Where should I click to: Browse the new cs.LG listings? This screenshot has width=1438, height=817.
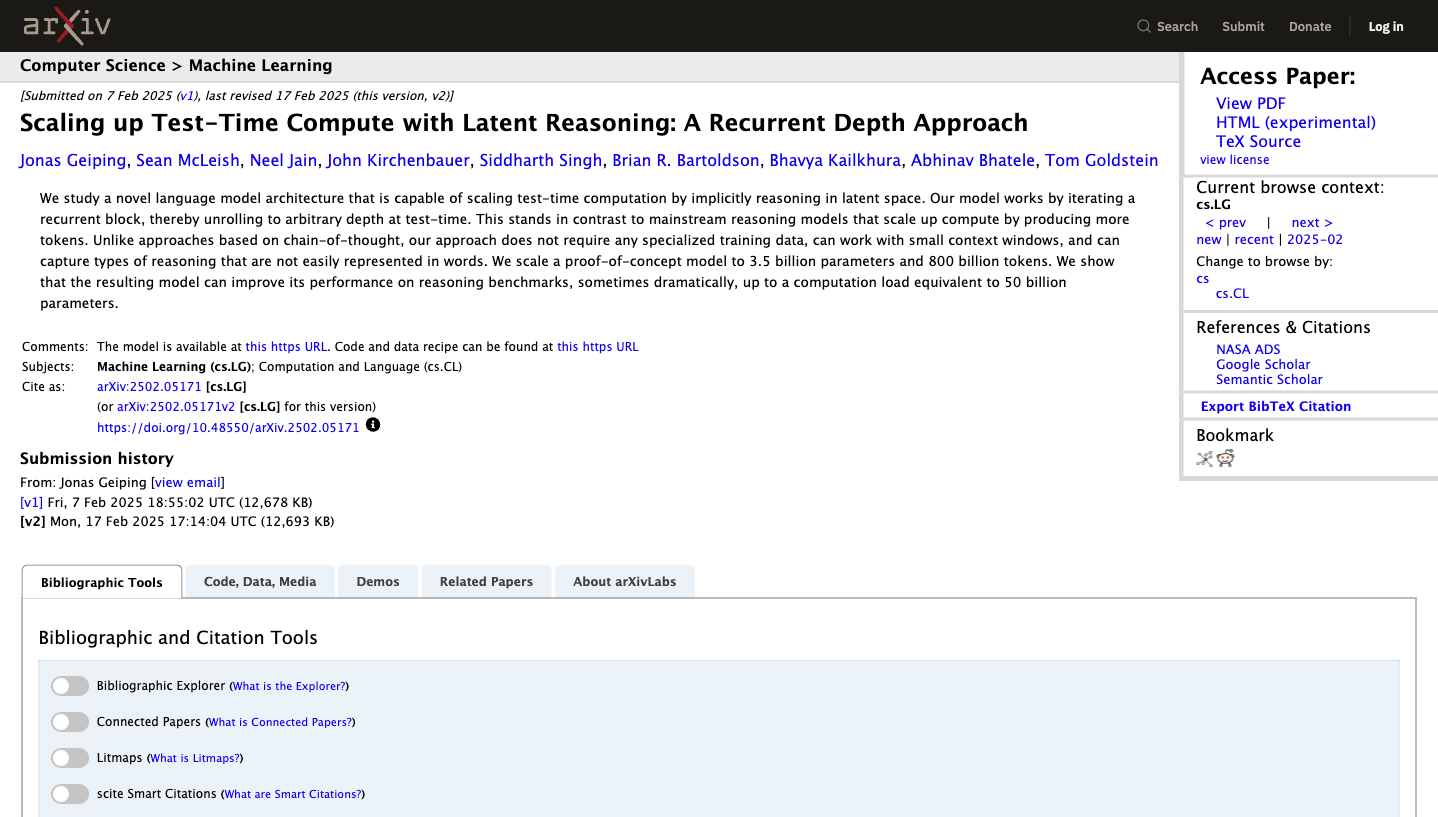(x=1209, y=240)
